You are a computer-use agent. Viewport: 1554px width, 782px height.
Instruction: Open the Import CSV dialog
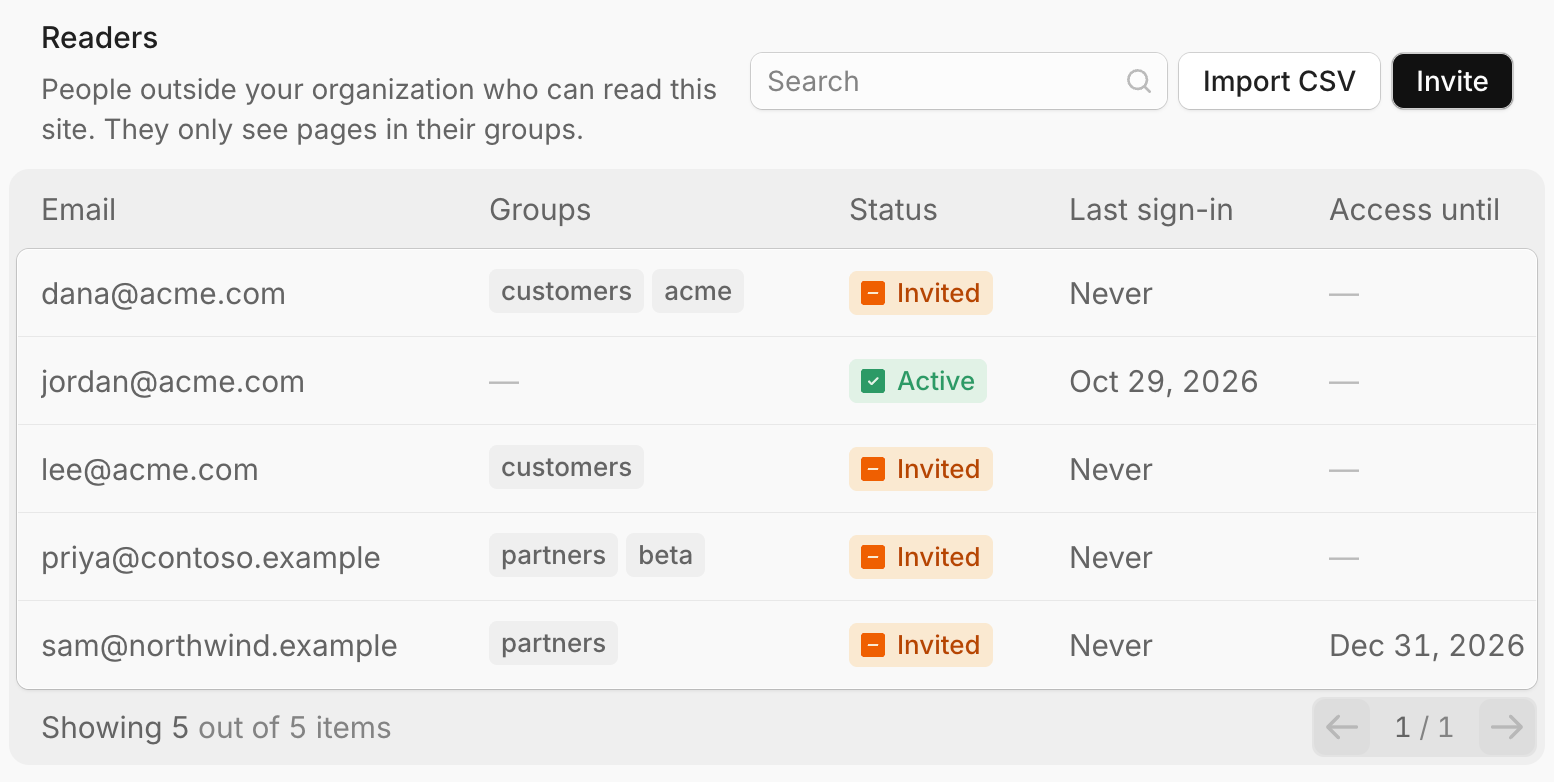(x=1279, y=81)
